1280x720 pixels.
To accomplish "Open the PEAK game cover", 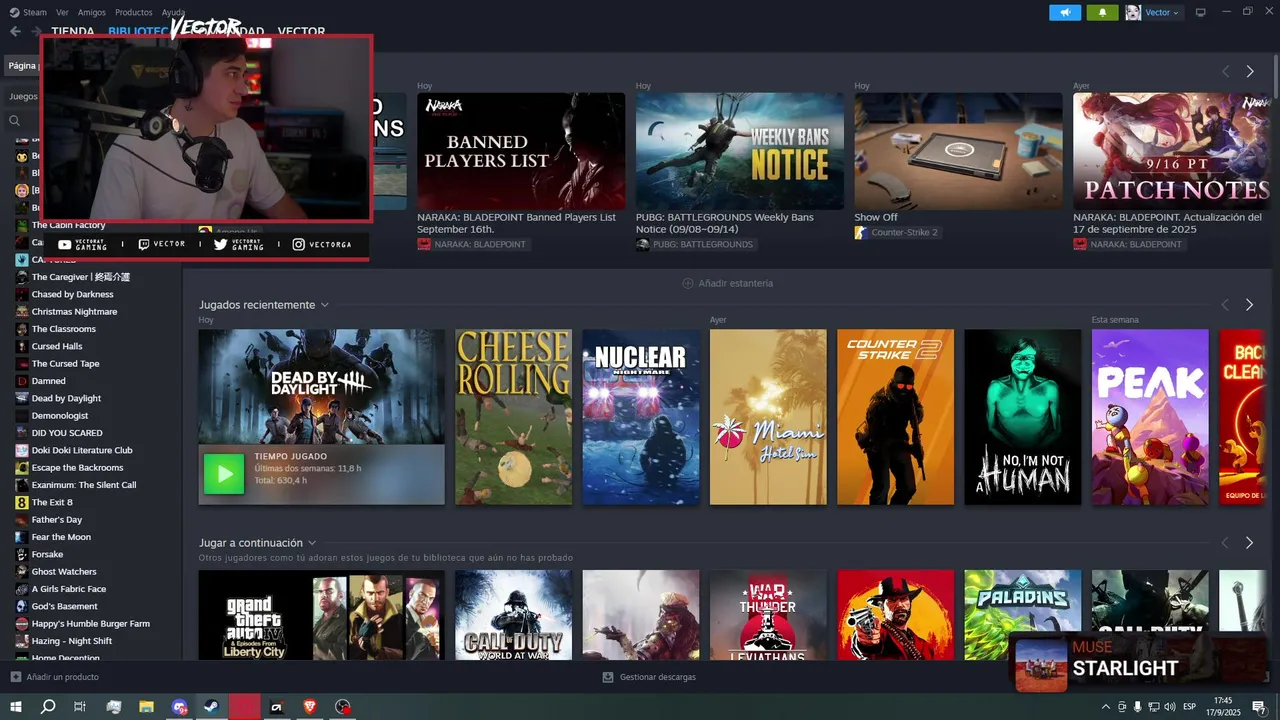I will click(1150, 417).
